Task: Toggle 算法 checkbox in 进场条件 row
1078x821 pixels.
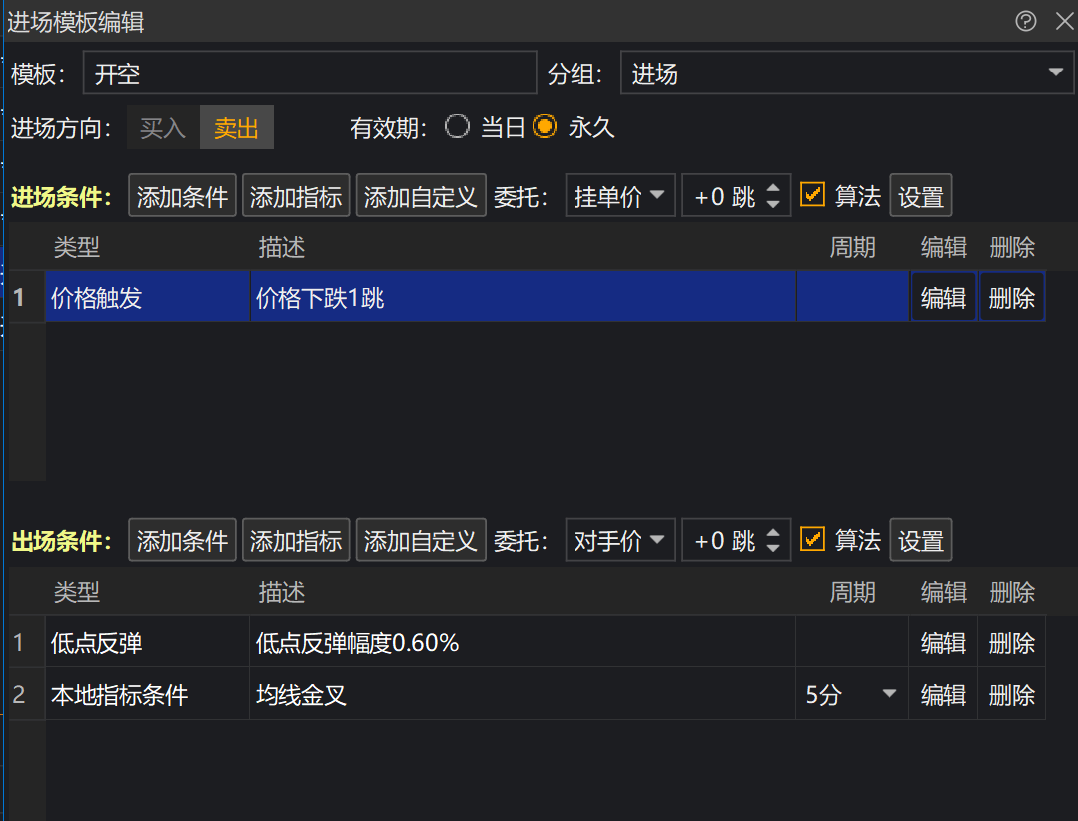Action: (x=813, y=195)
